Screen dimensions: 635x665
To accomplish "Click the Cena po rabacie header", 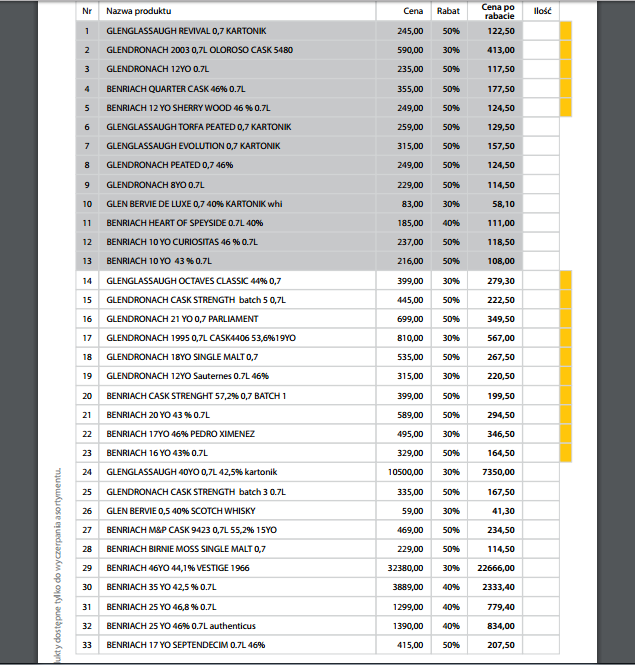I will tap(497, 12).
